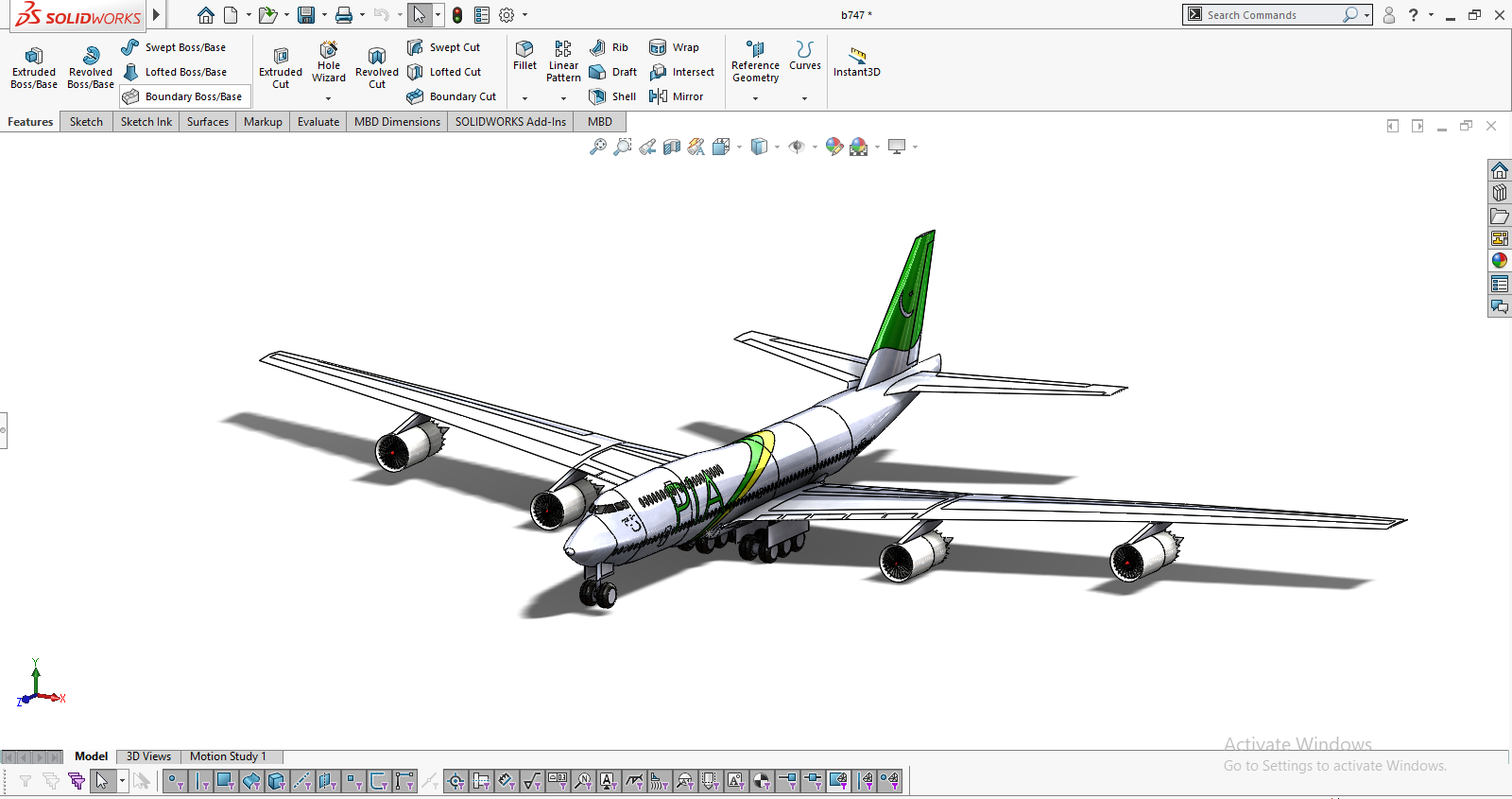Activate the Mirror feature
This screenshot has width=1512, height=799.
[676, 96]
